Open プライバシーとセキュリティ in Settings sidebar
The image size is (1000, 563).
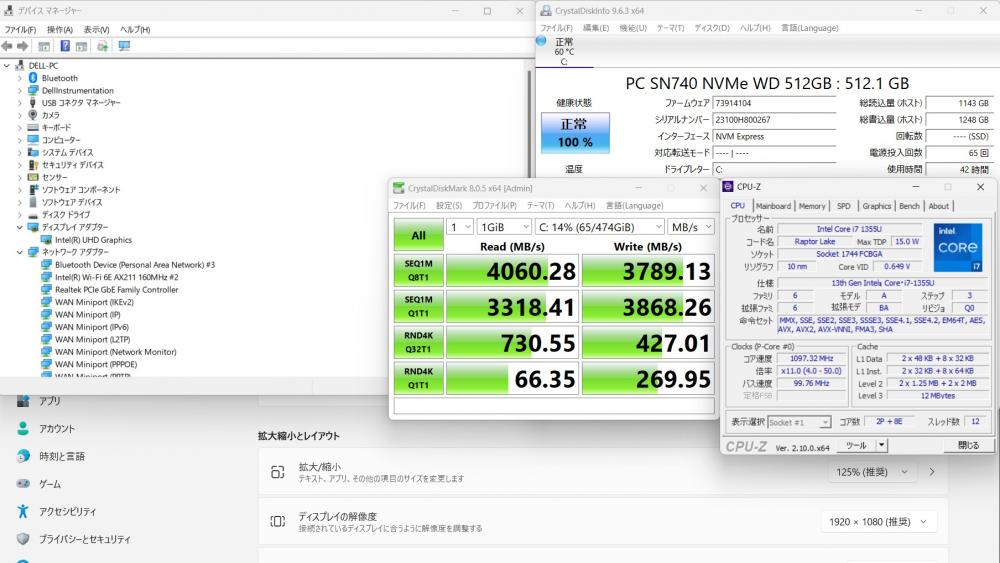(84, 539)
